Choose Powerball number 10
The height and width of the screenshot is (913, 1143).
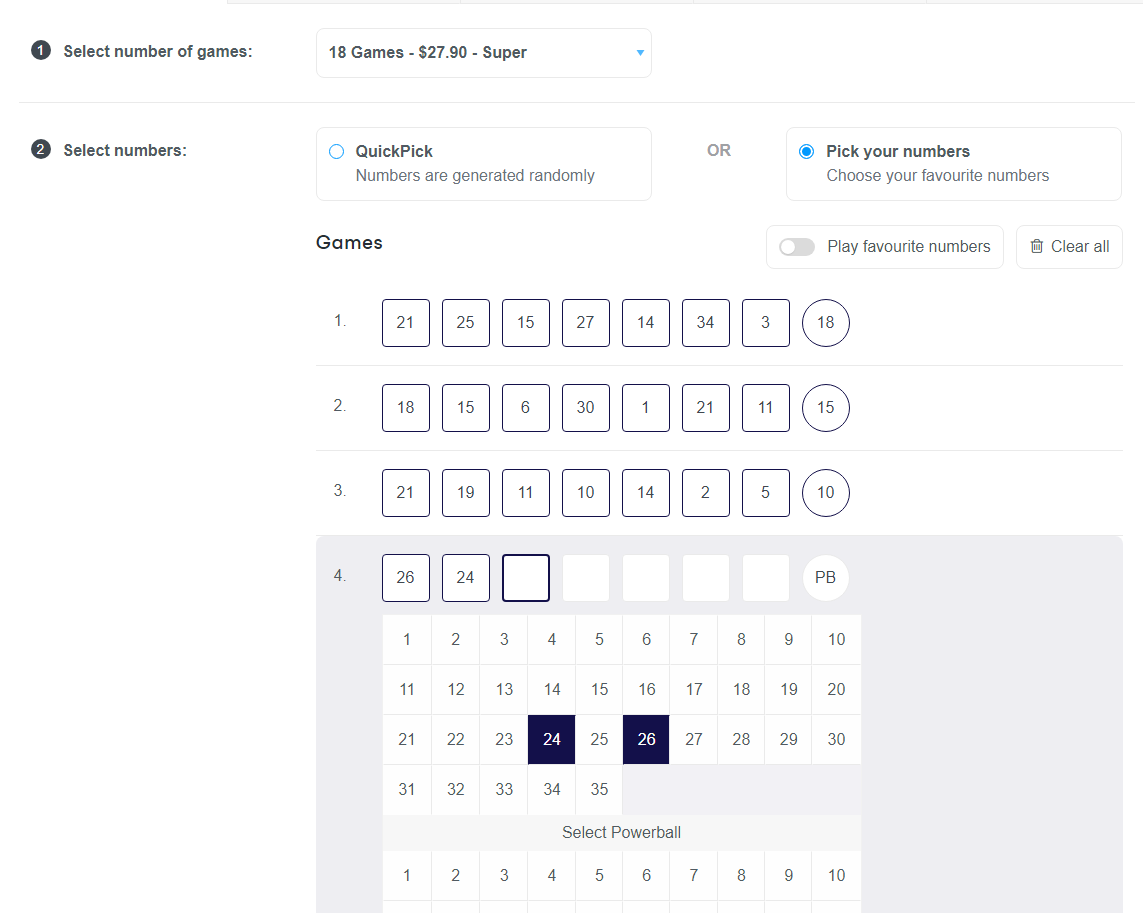(x=836, y=875)
